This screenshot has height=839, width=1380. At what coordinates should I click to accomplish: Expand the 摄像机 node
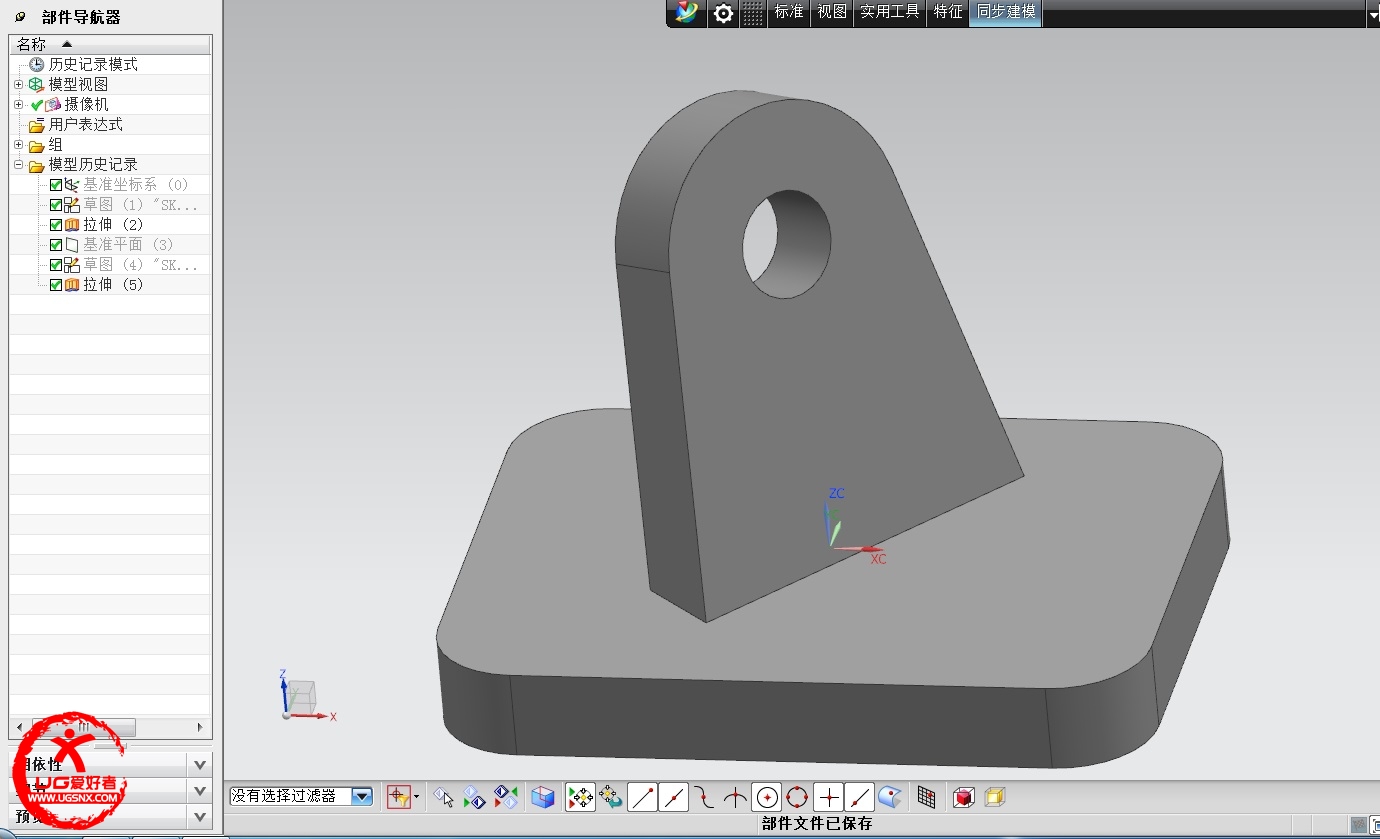18,104
